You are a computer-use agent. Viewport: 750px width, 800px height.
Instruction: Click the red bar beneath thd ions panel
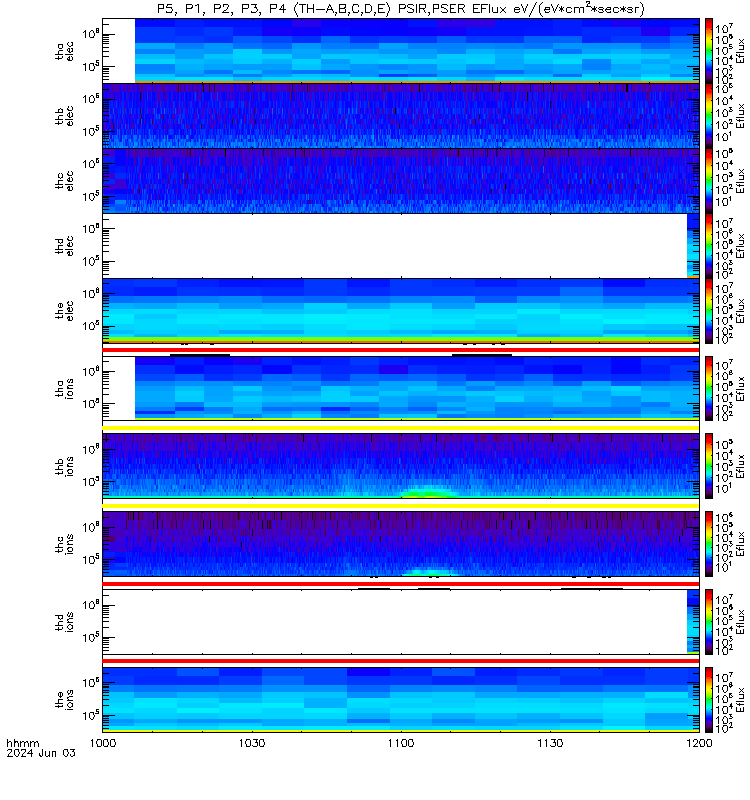coord(401,661)
